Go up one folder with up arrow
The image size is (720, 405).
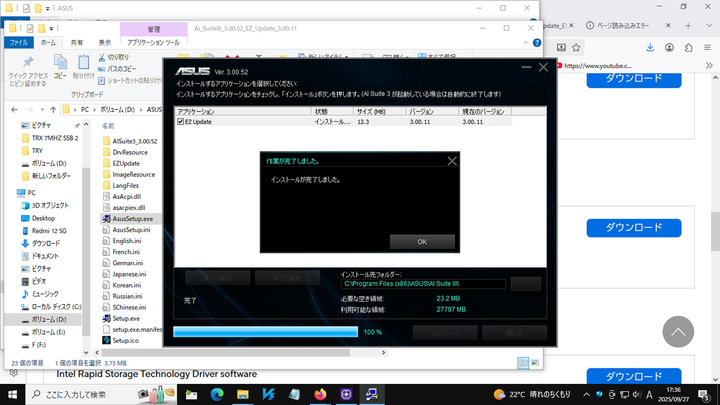51,108
